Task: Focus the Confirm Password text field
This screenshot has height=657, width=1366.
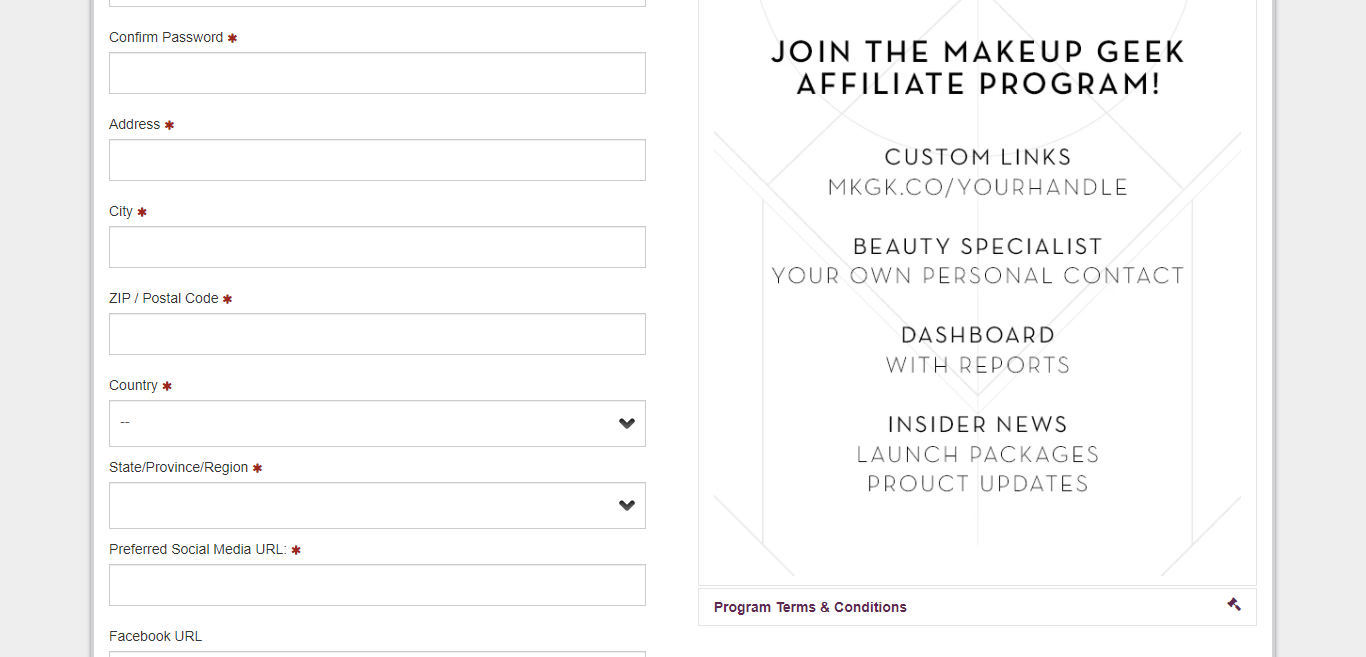Action: point(377,73)
